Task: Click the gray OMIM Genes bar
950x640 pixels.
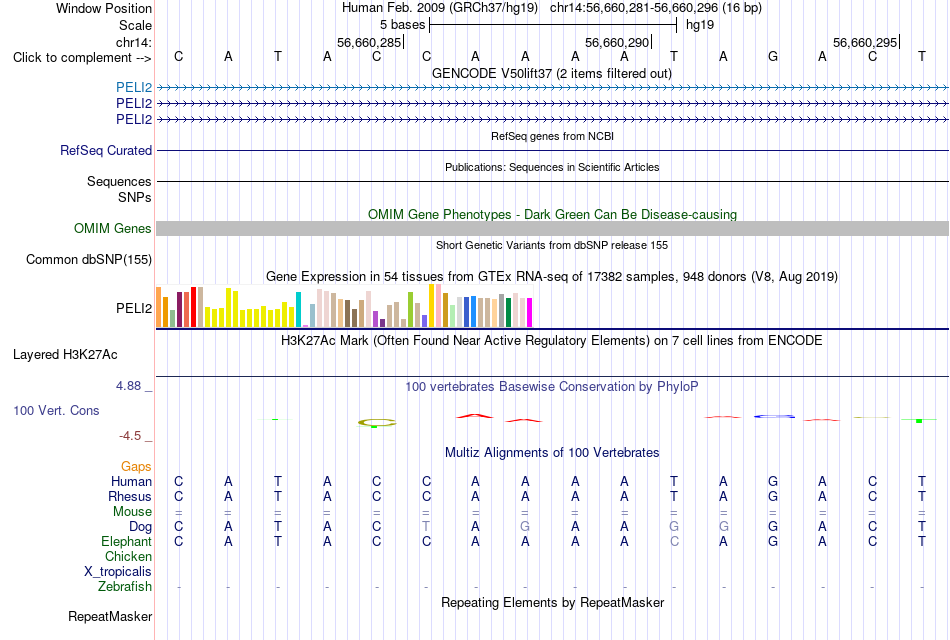Action: 552,228
